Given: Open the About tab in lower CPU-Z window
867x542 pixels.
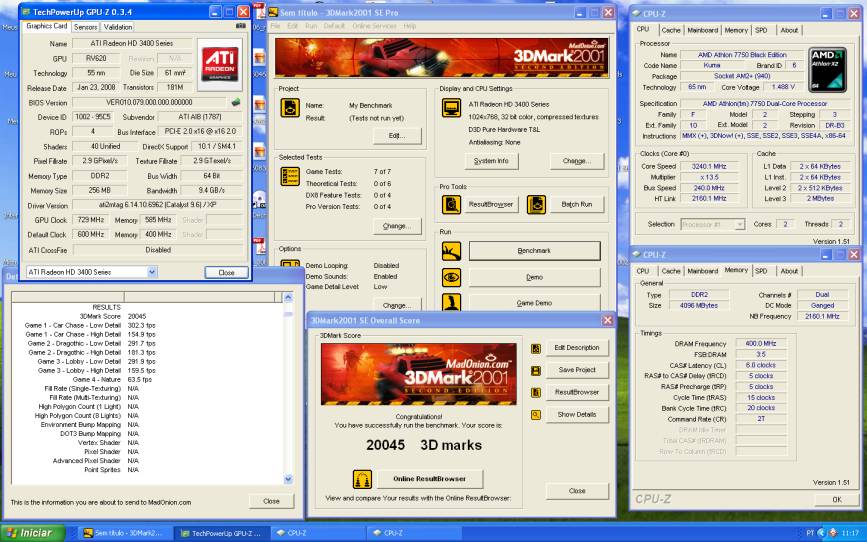Looking at the screenshot, I should (x=789, y=271).
